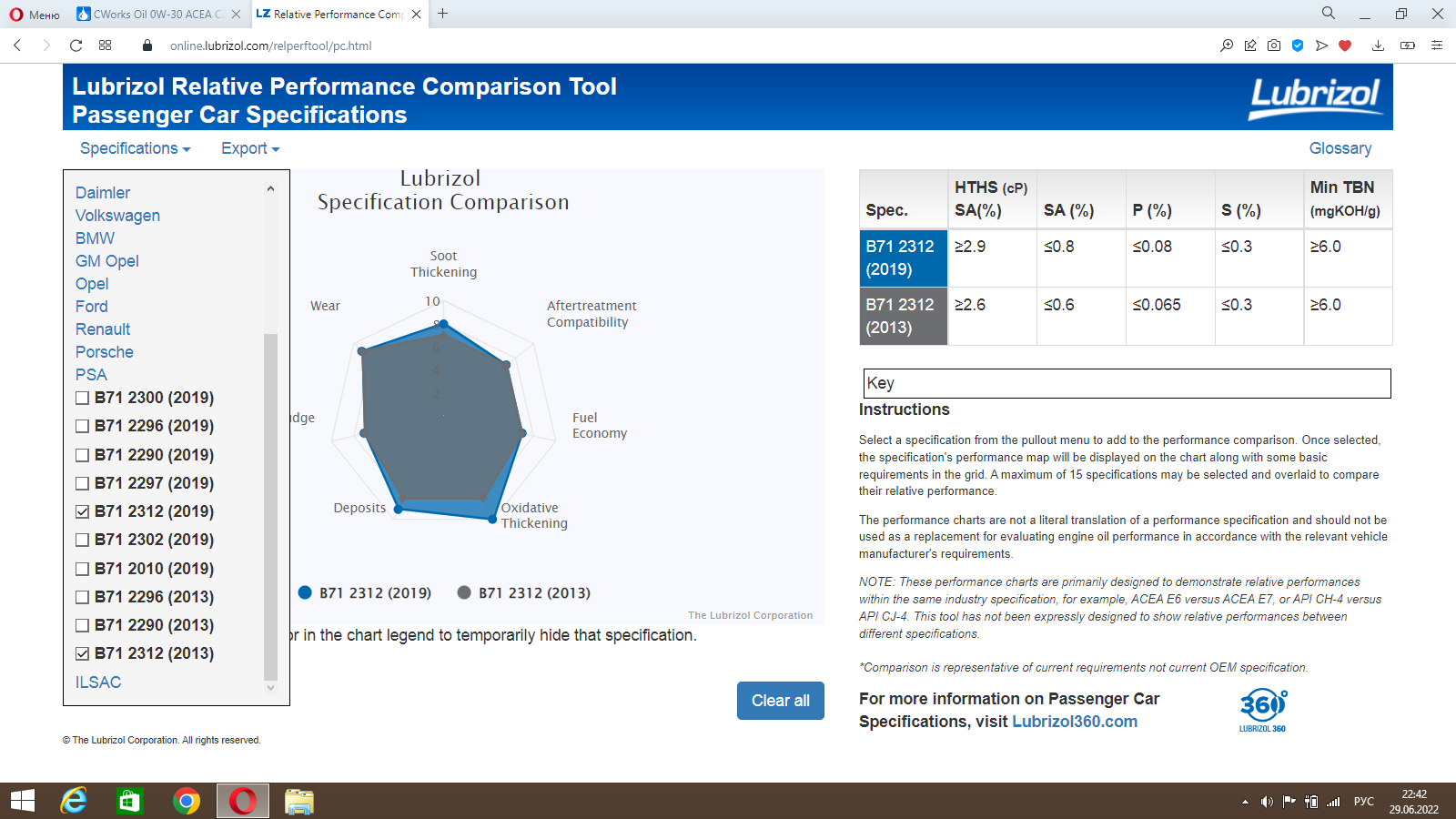Expand the Ford specification group
The image size is (1456, 819).
click(92, 307)
